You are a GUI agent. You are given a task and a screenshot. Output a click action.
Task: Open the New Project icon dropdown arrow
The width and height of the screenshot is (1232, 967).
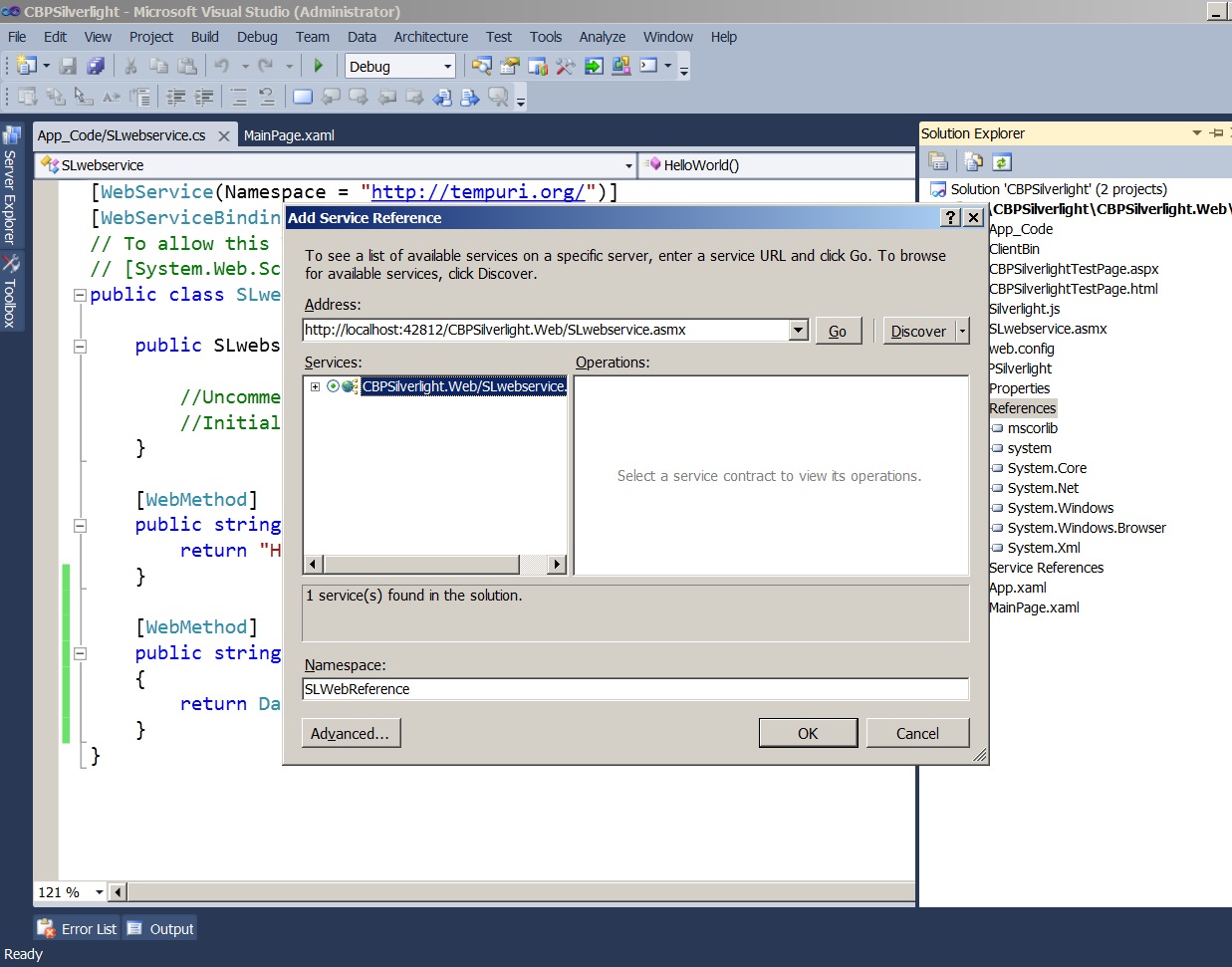coord(46,66)
